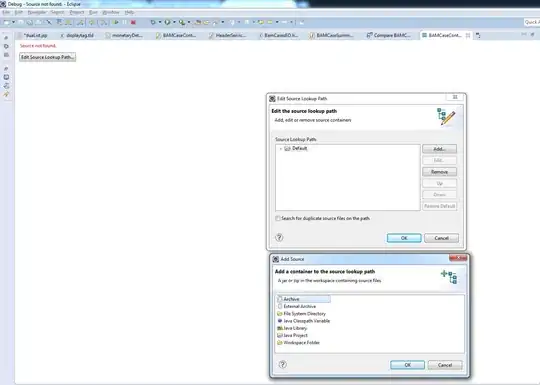The width and height of the screenshot is (540, 385).
Task: Click the Debug launch bug icon
Action: click(153, 22)
